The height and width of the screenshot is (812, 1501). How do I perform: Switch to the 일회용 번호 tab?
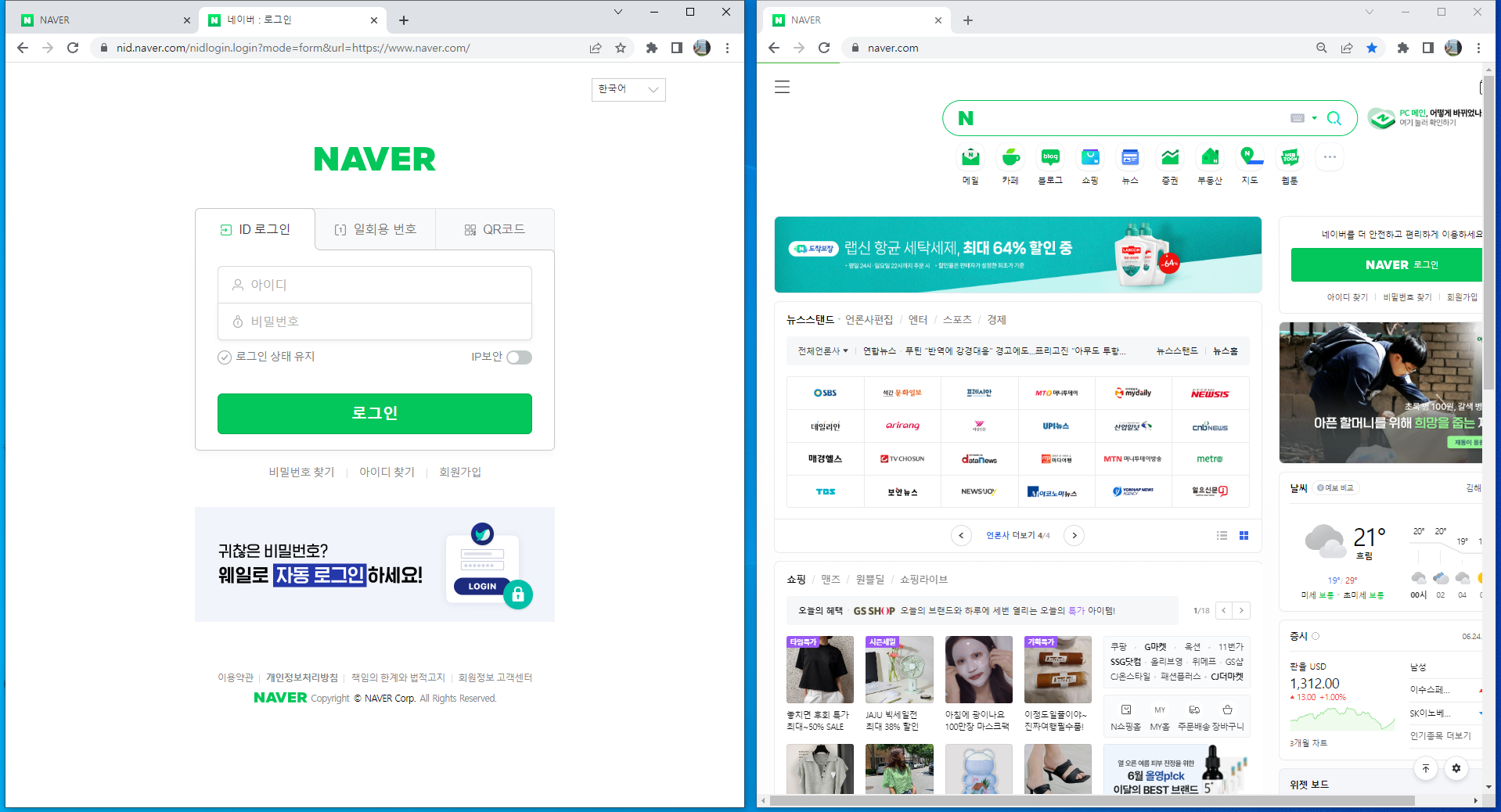click(x=376, y=229)
